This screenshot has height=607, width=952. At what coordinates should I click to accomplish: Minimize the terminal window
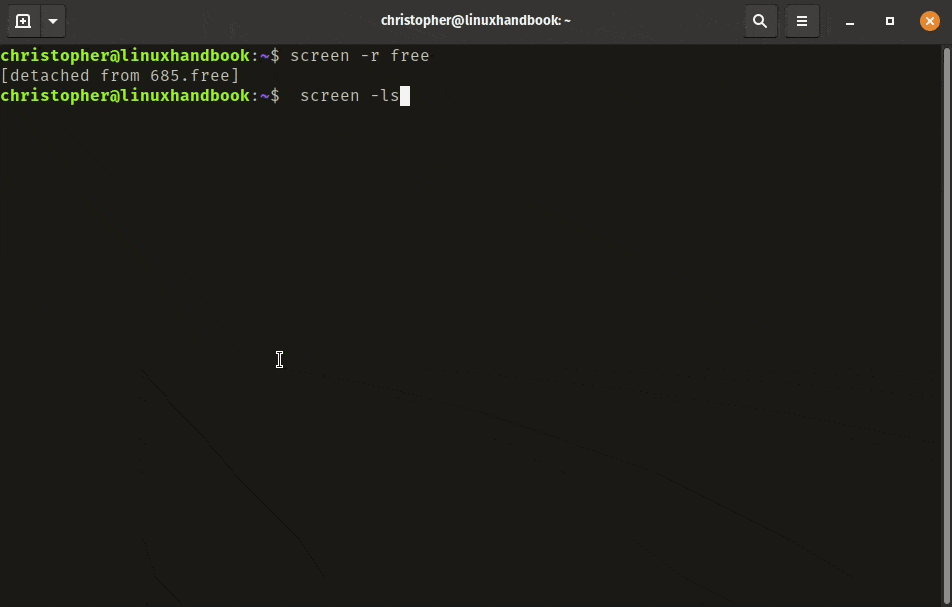851,20
